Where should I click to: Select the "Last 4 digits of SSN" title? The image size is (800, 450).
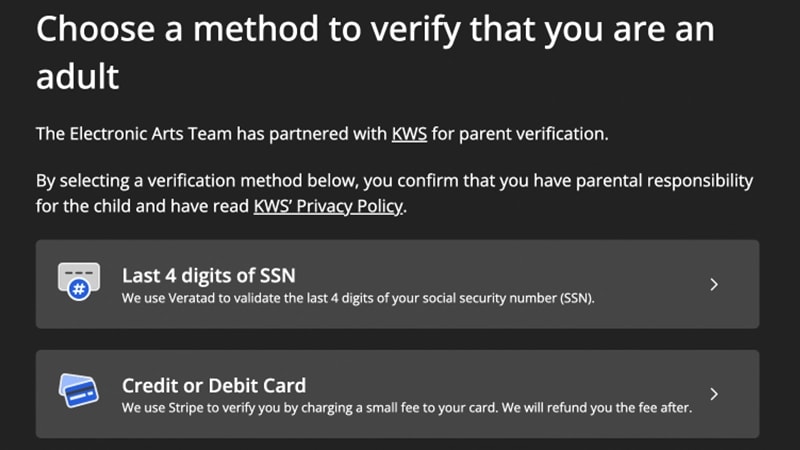pyautogui.click(x=208, y=275)
